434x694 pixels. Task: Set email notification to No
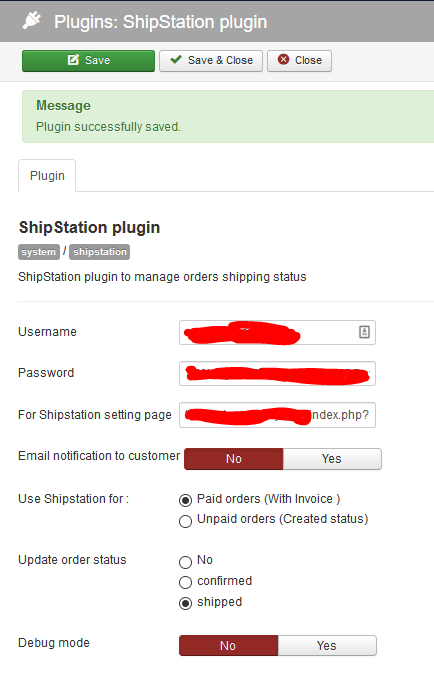(234, 459)
